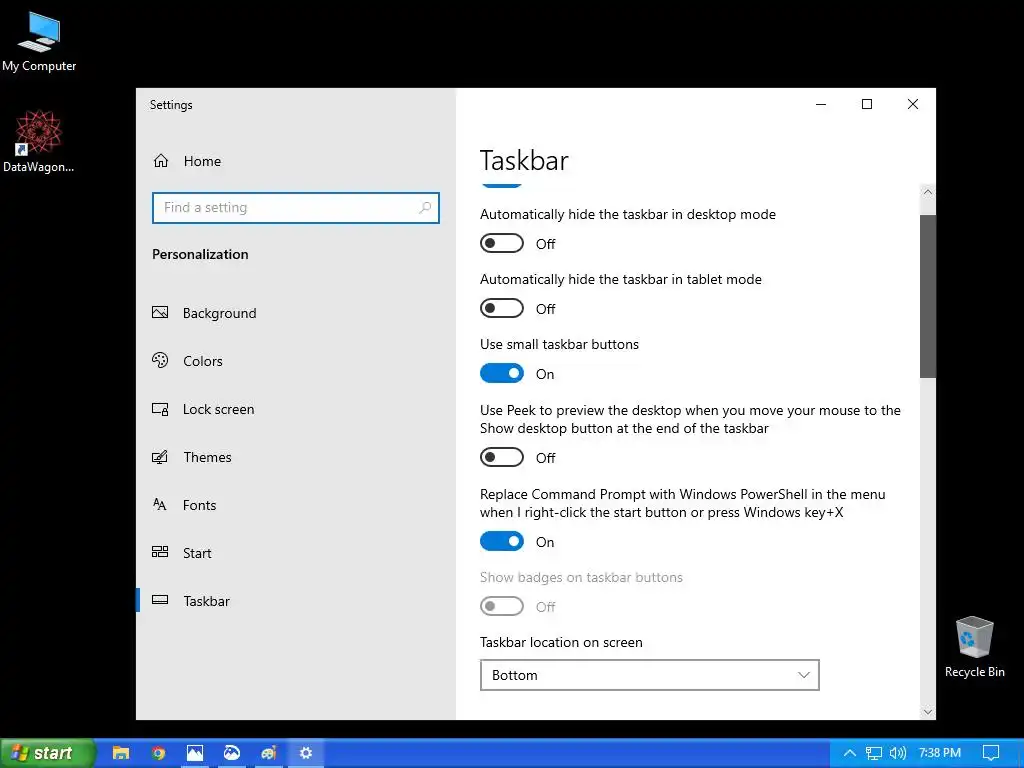Viewport: 1024px width, 768px height.
Task: Open Taskbar location dropdown showing Bottom
Action: 649,675
